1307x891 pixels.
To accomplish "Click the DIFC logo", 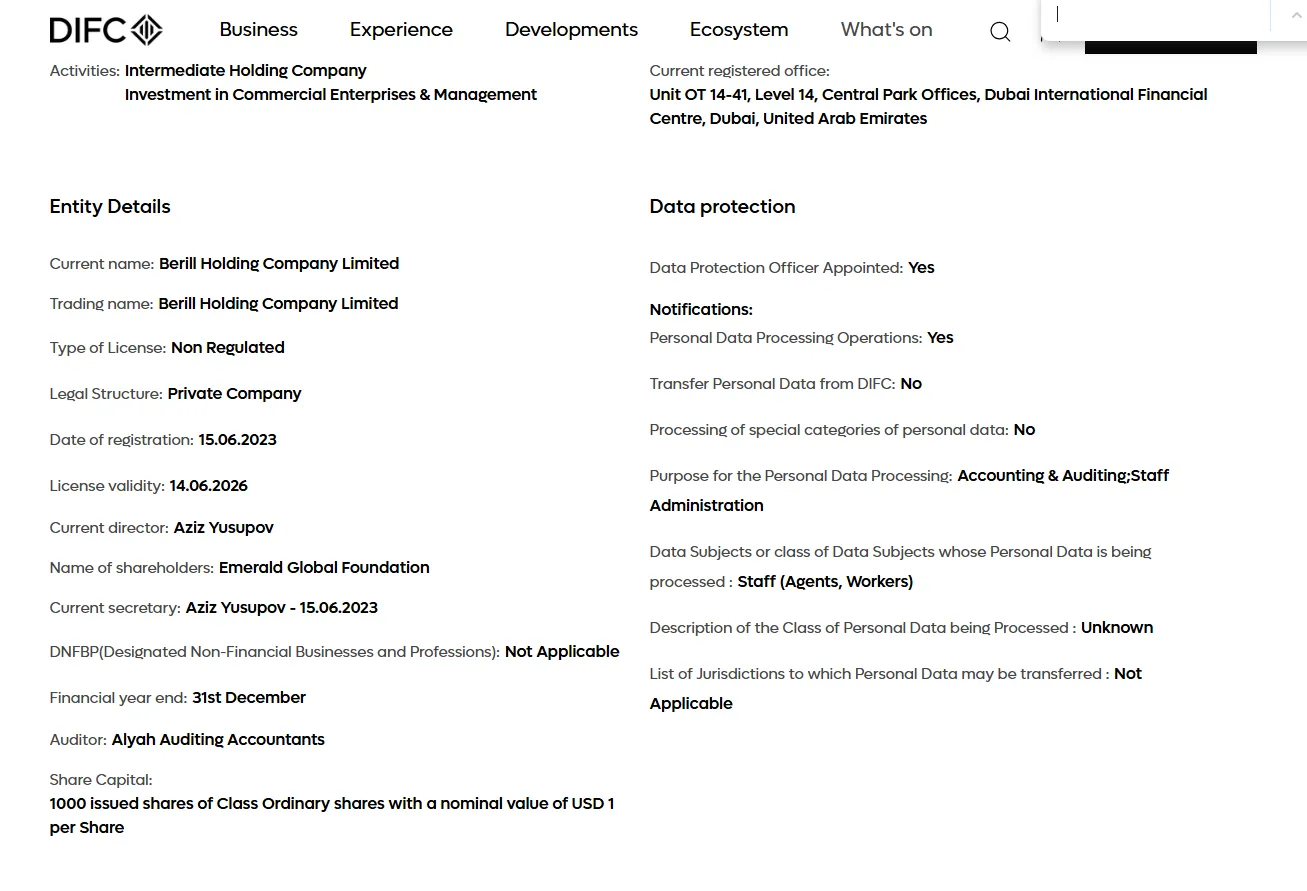I will pyautogui.click(x=106, y=30).
